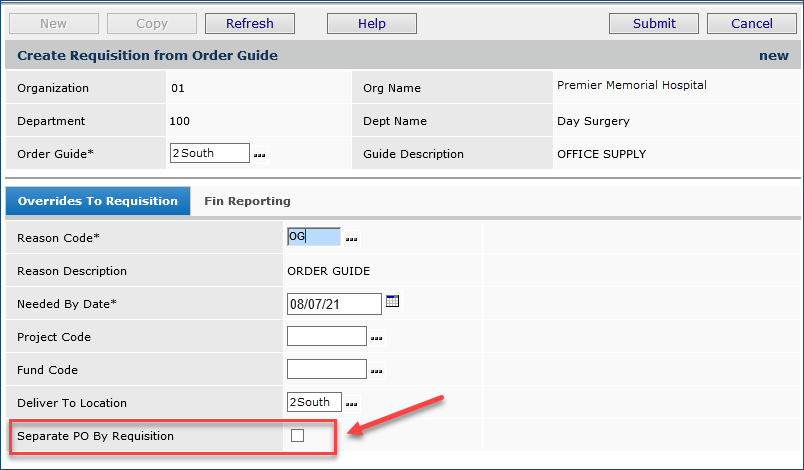Open Deliver To Location lookup ellipsis
This screenshot has height=470, width=804.
click(353, 404)
